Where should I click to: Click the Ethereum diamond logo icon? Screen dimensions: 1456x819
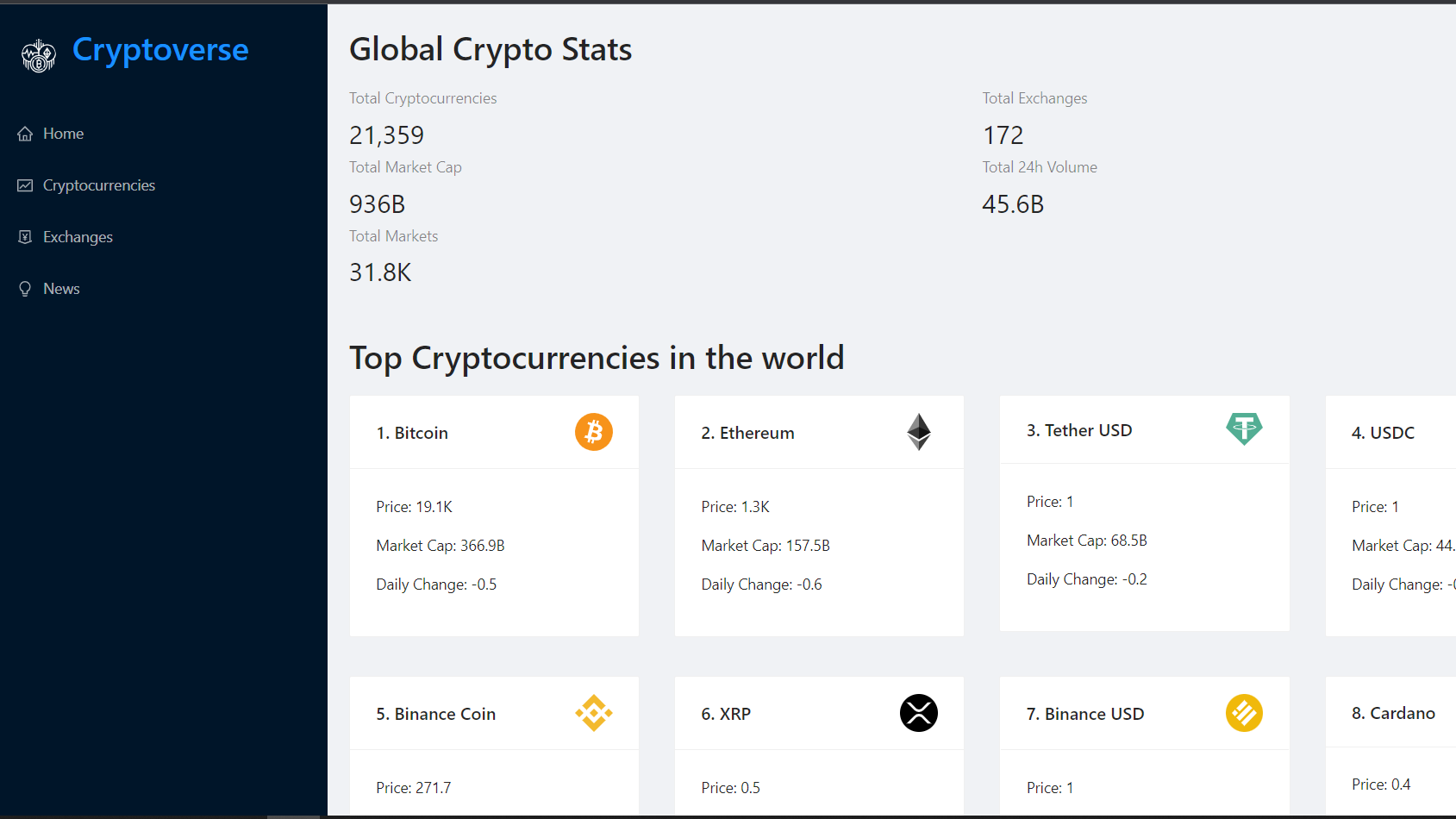pos(918,432)
